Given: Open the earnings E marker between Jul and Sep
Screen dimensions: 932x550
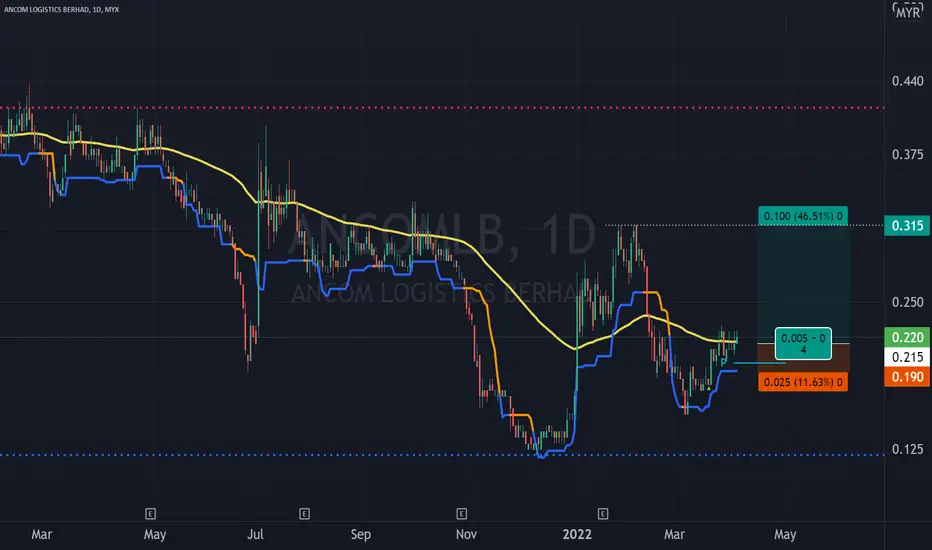Looking at the screenshot, I should [304, 513].
